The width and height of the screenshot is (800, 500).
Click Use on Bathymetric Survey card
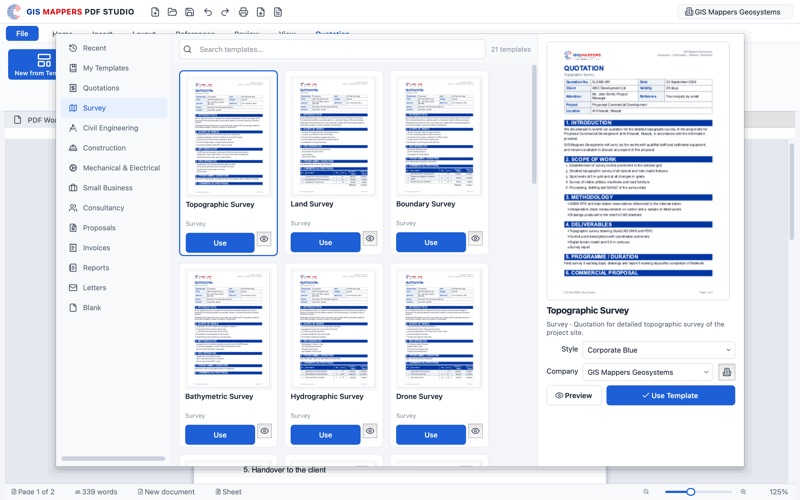[220, 435]
